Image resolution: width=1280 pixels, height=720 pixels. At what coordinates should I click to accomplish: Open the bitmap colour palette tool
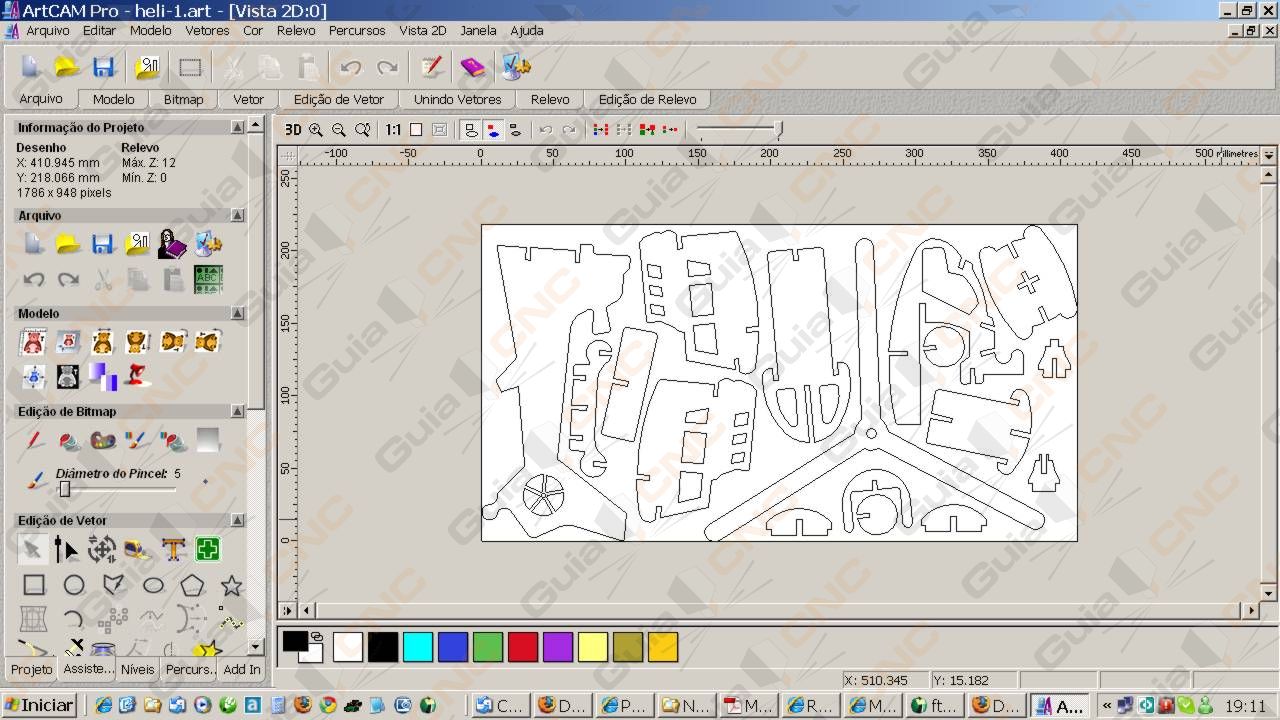102,440
